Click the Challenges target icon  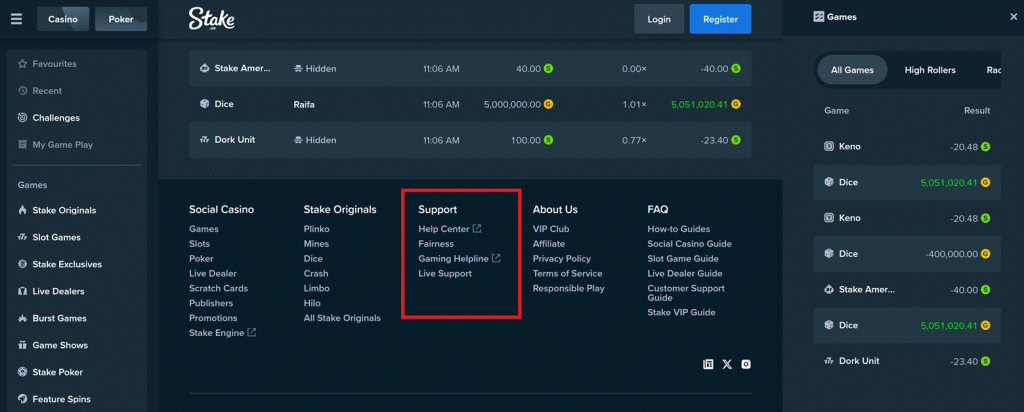pos(23,118)
